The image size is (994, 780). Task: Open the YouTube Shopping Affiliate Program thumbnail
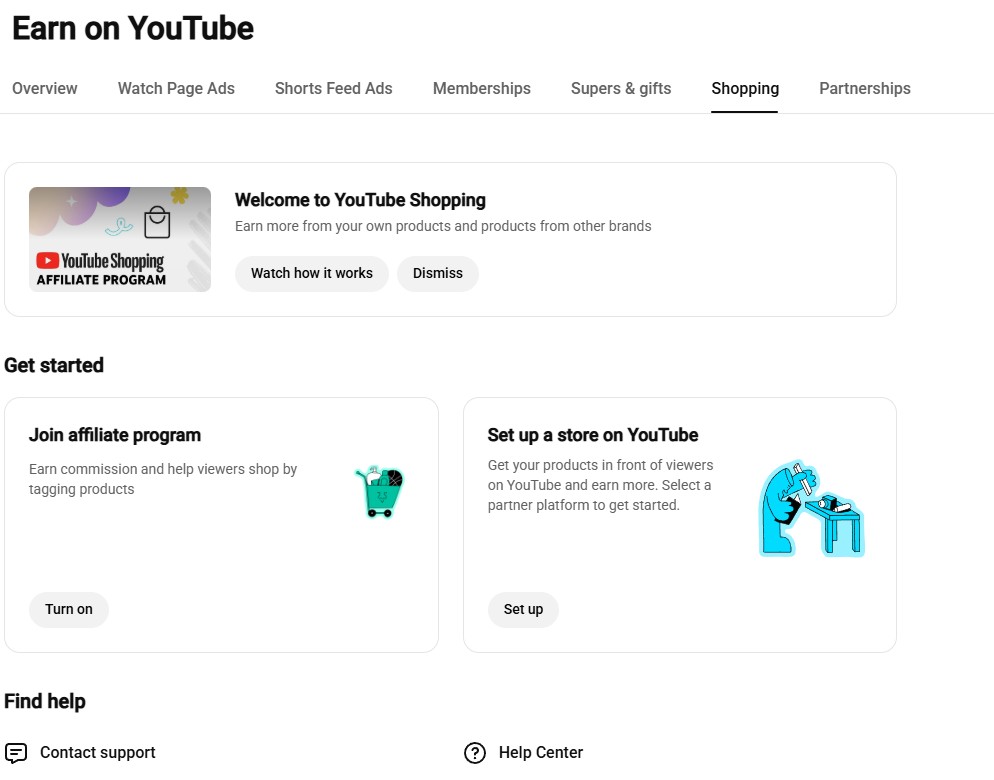coord(120,239)
